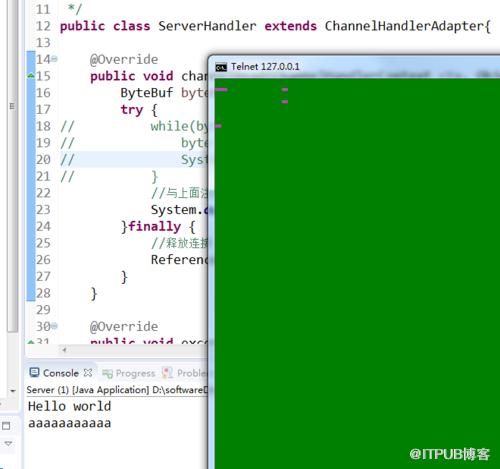Click 'ByteBuf' on line 16
The width and height of the screenshot is (500, 469).
(x=147, y=93)
